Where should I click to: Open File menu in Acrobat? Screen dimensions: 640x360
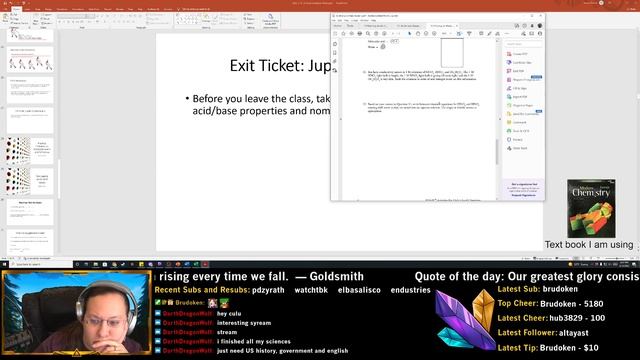335,20
